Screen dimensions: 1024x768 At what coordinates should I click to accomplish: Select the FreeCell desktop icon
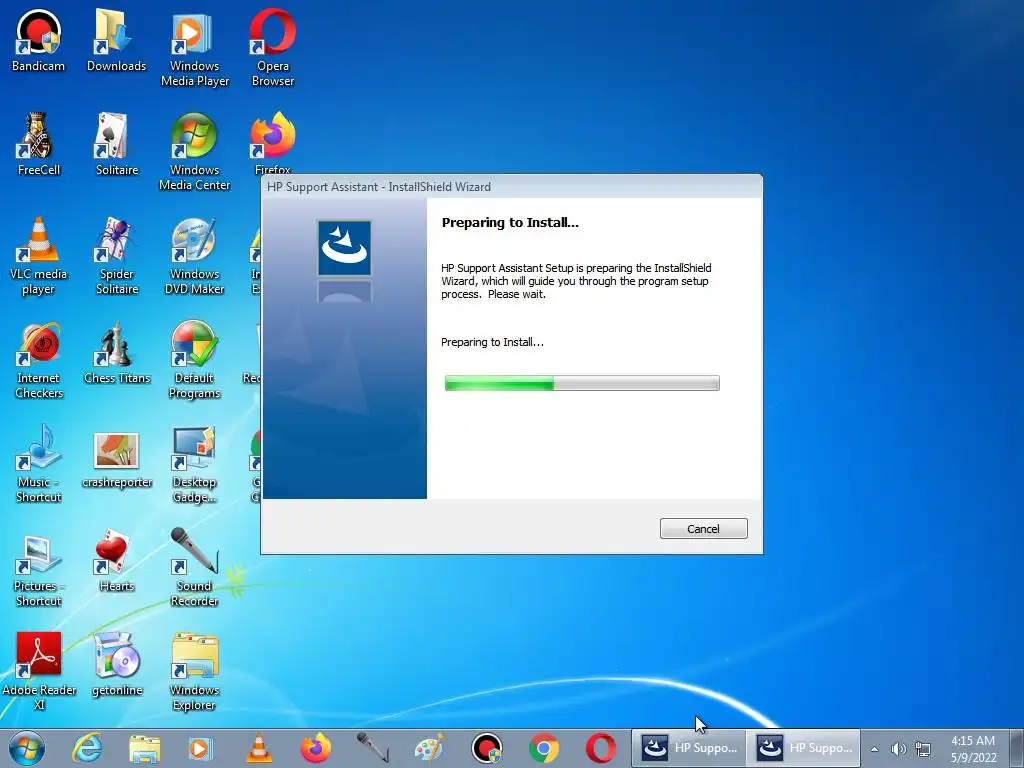38,145
